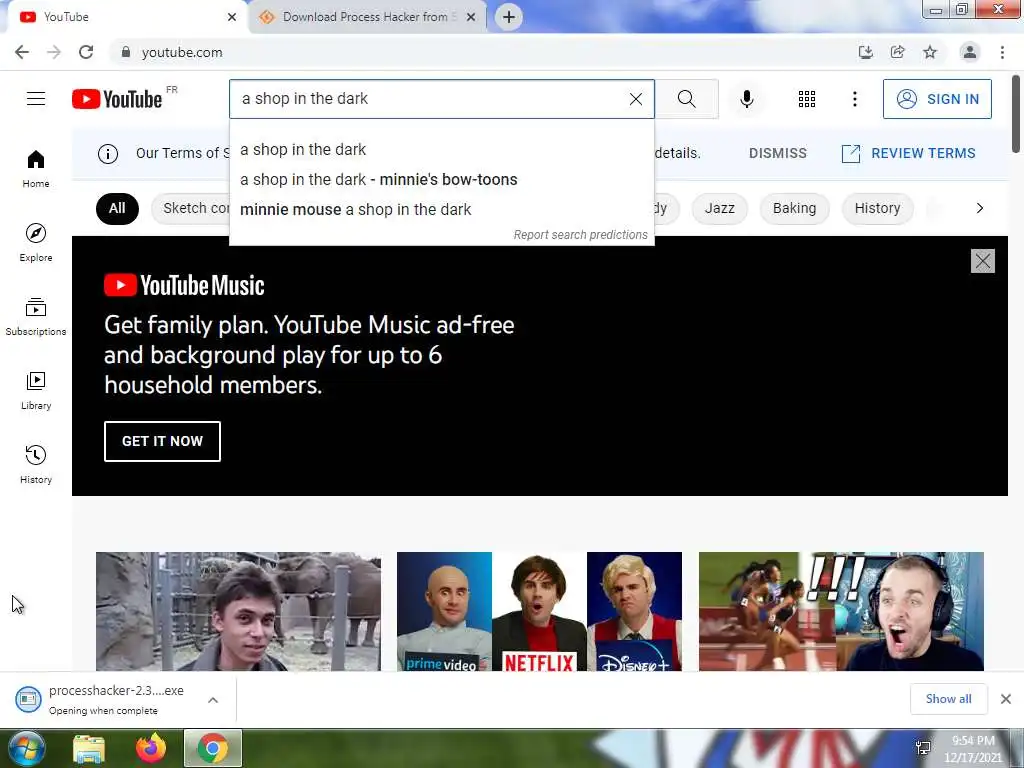Click the site lock icon
This screenshot has width=1024, height=768.
click(125, 52)
